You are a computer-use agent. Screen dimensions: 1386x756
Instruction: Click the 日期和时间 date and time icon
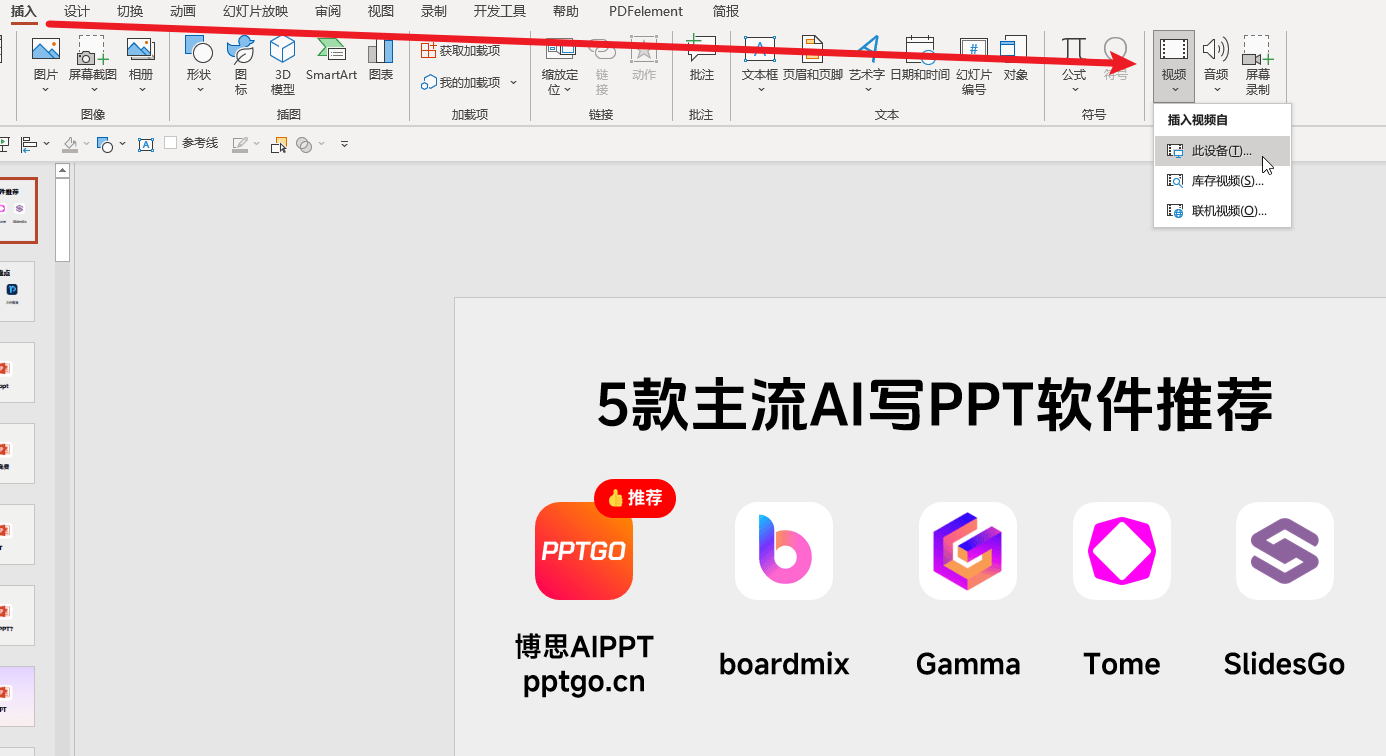pos(920,50)
